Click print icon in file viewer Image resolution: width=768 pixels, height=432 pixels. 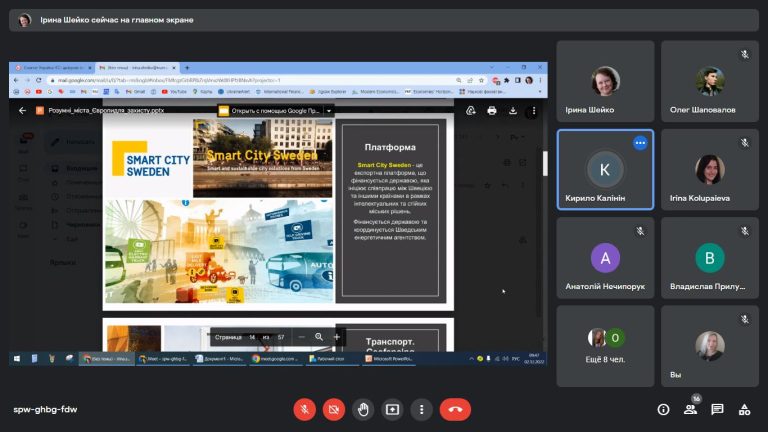492,111
